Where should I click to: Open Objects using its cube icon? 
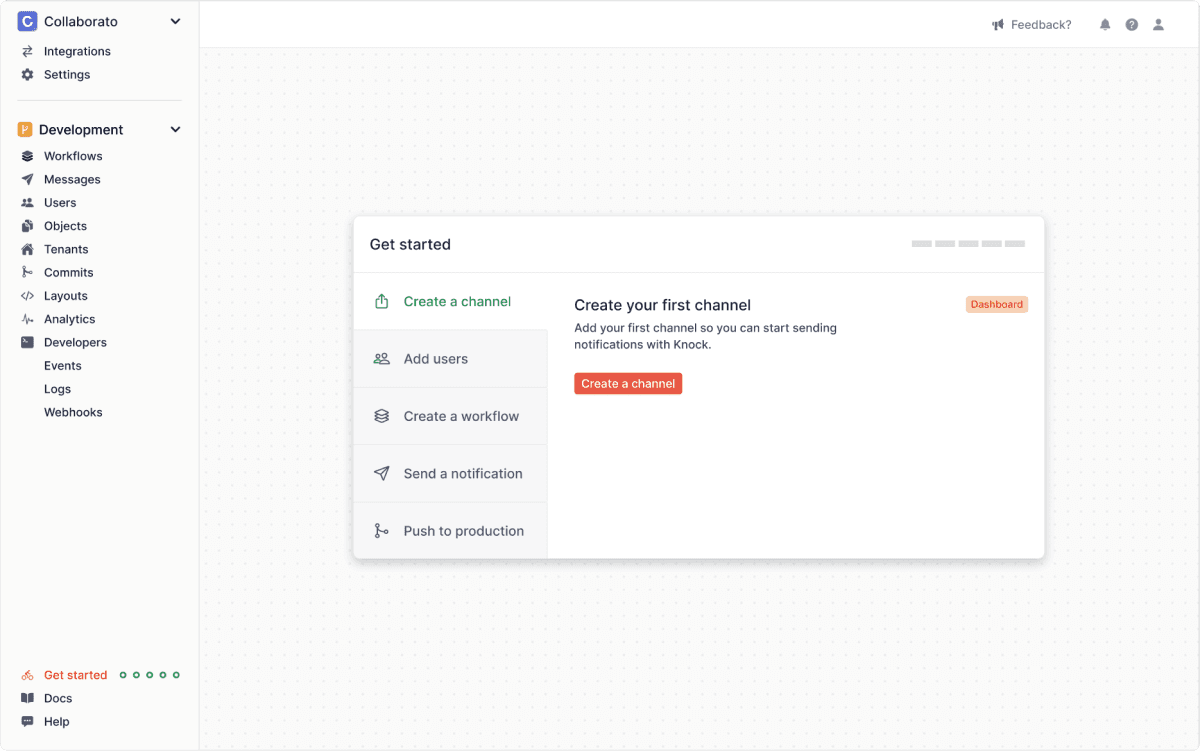click(x=26, y=226)
